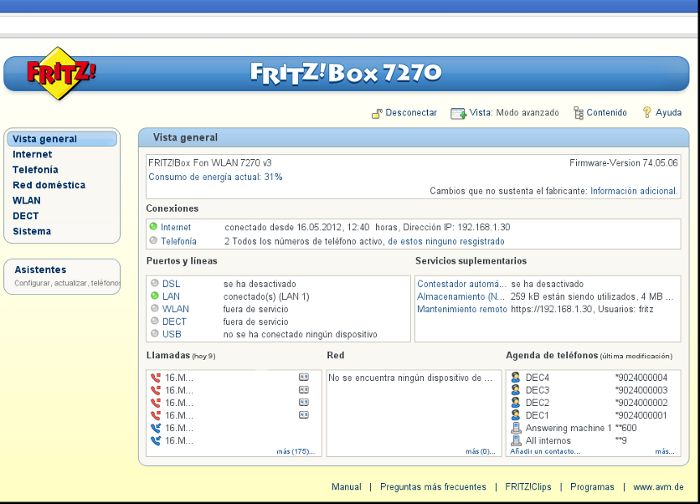Click the Vista mode icon in top bar
The height and width of the screenshot is (504, 700).
tap(458, 113)
